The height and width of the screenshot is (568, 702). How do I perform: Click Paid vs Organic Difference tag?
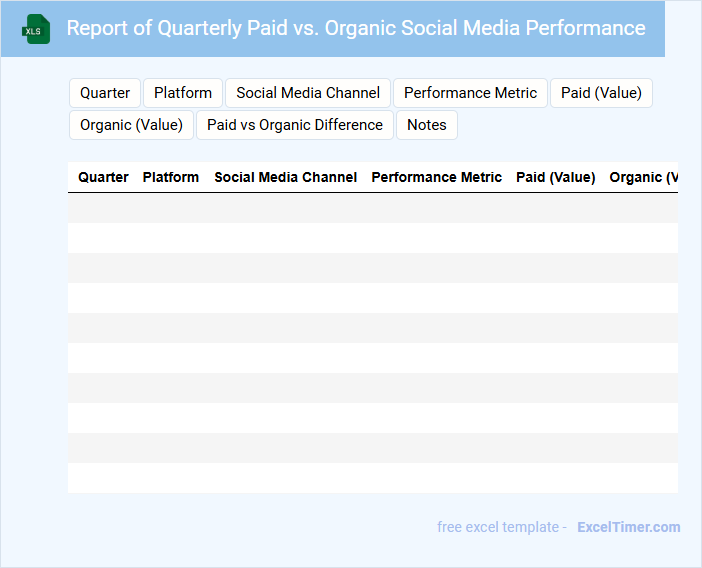point(295,125)
